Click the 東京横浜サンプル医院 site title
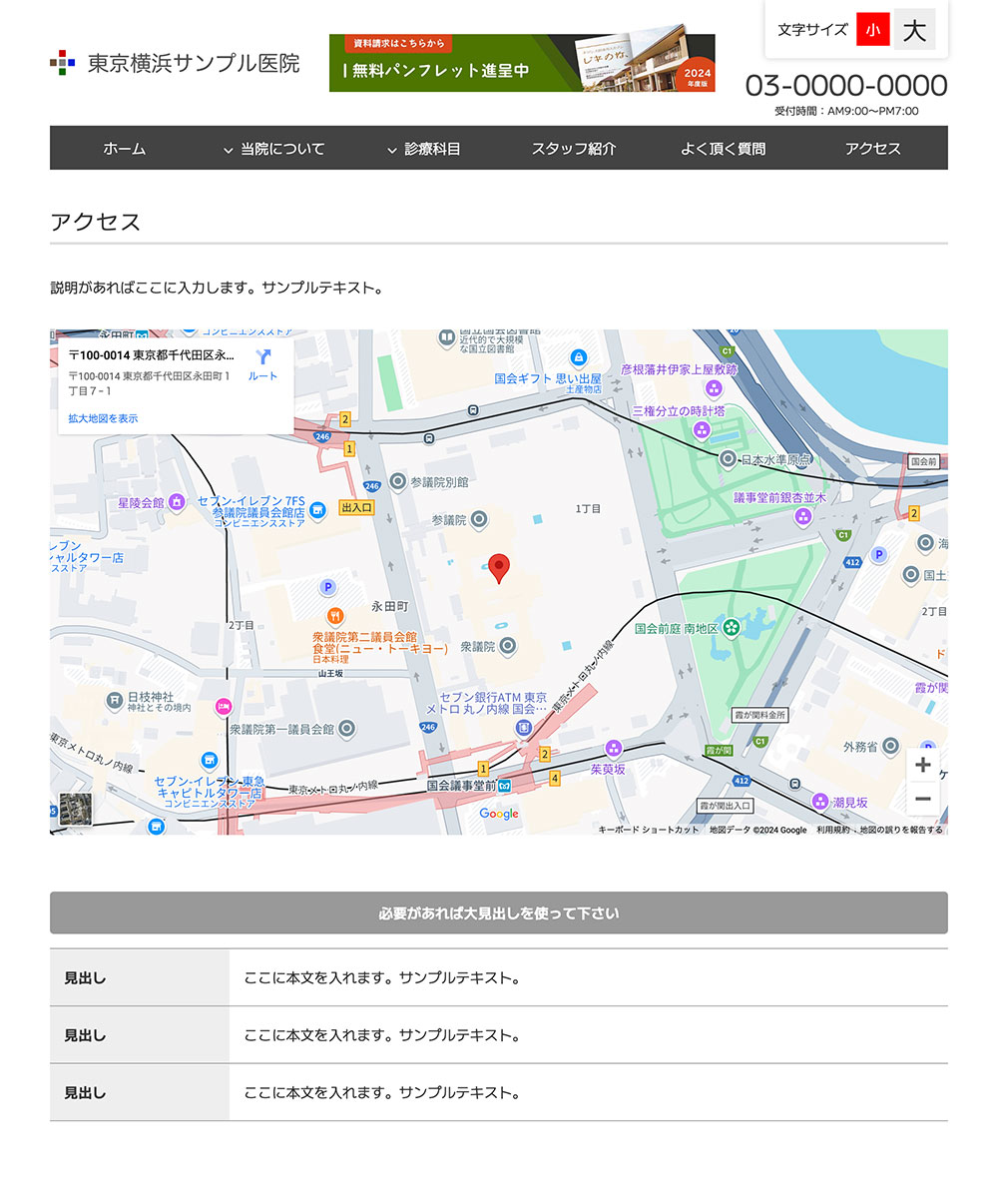The image size is (998, 1204). click(194, 63)
